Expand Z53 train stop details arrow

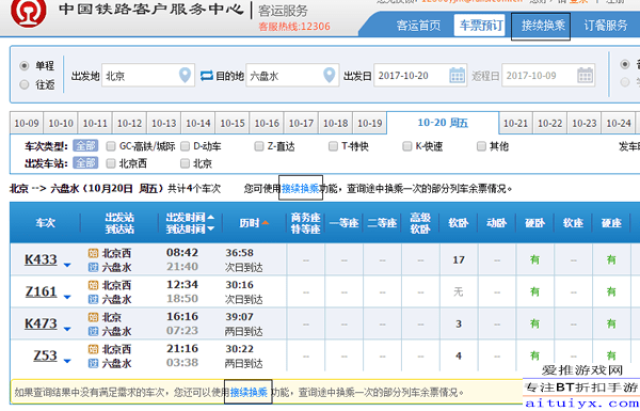pos(67,361)
